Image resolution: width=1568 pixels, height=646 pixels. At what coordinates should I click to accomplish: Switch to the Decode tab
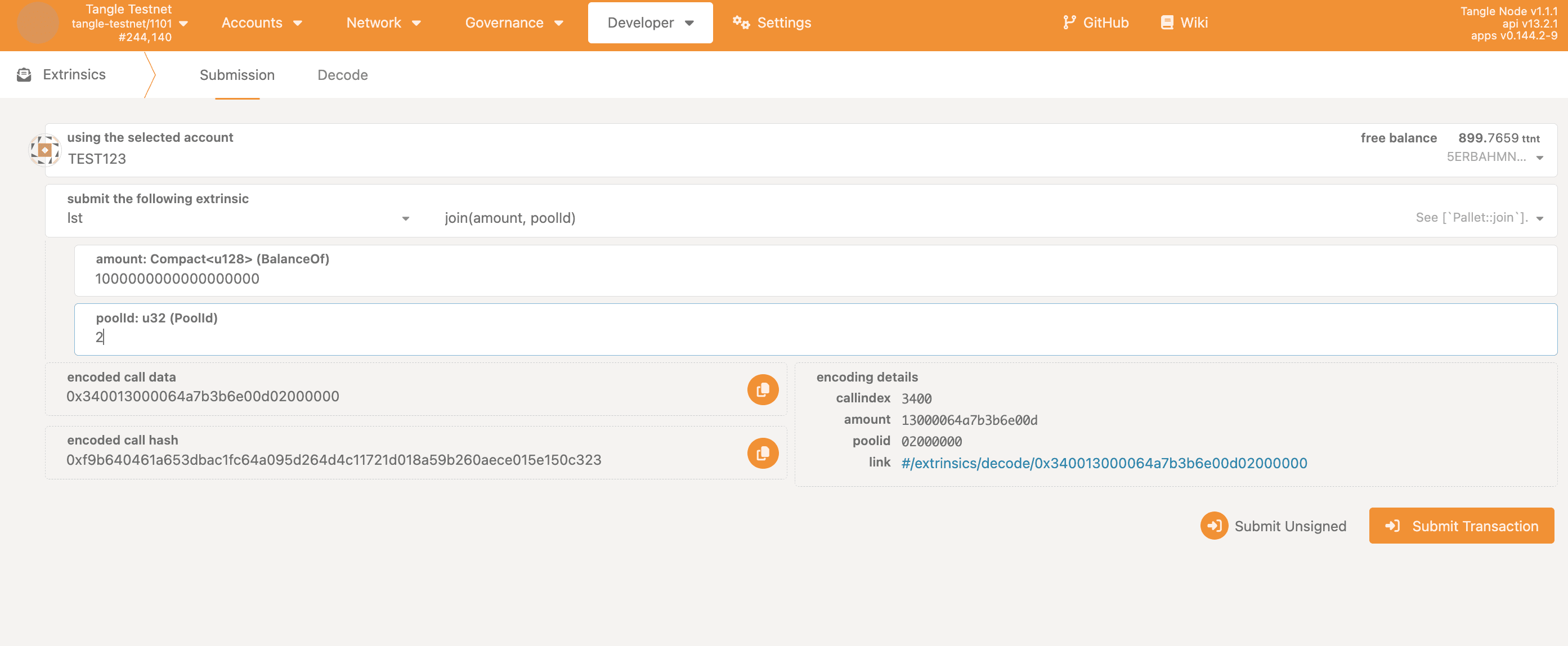click(x=342, y=74)
